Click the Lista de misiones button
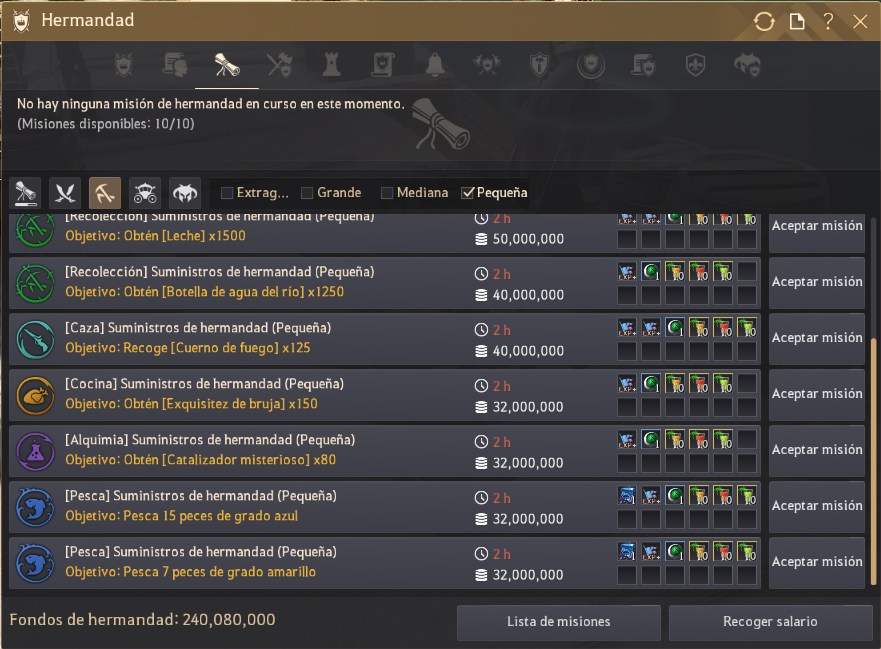881x649 pixels. click(558, 622)
